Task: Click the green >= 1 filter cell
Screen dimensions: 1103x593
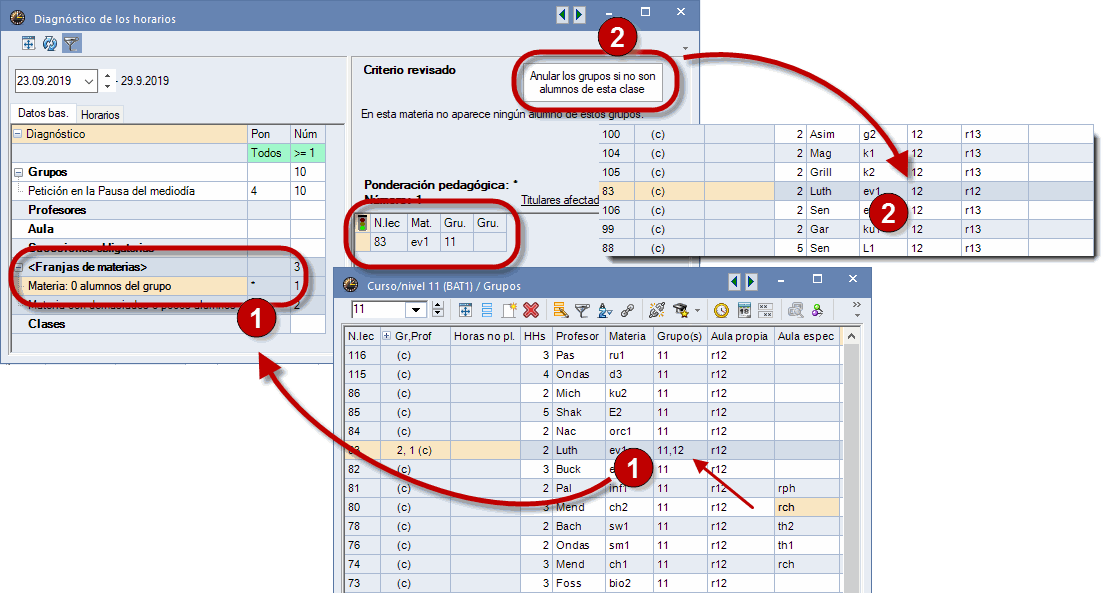Action: 307,153
